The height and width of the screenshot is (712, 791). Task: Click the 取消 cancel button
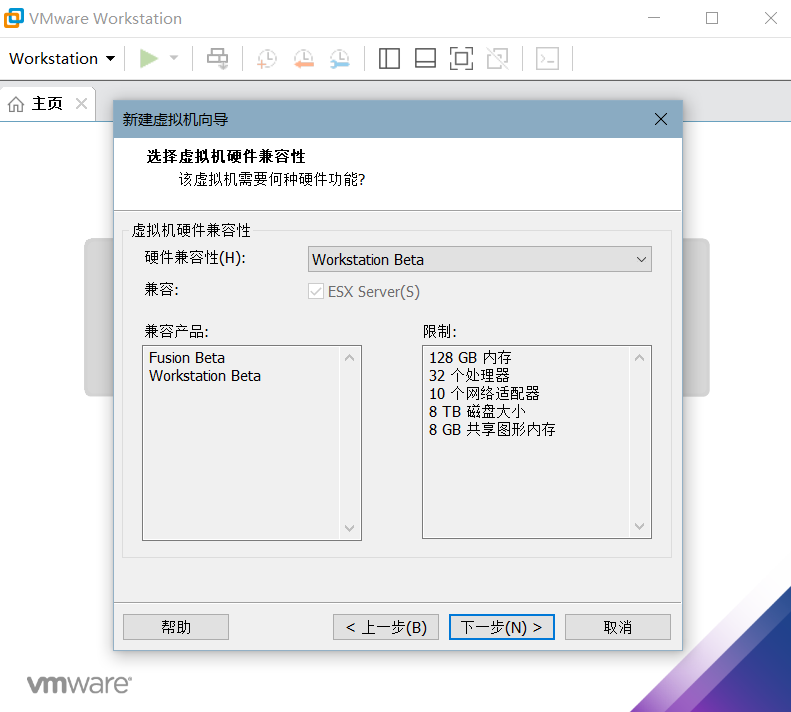click(x=618, y=627)
